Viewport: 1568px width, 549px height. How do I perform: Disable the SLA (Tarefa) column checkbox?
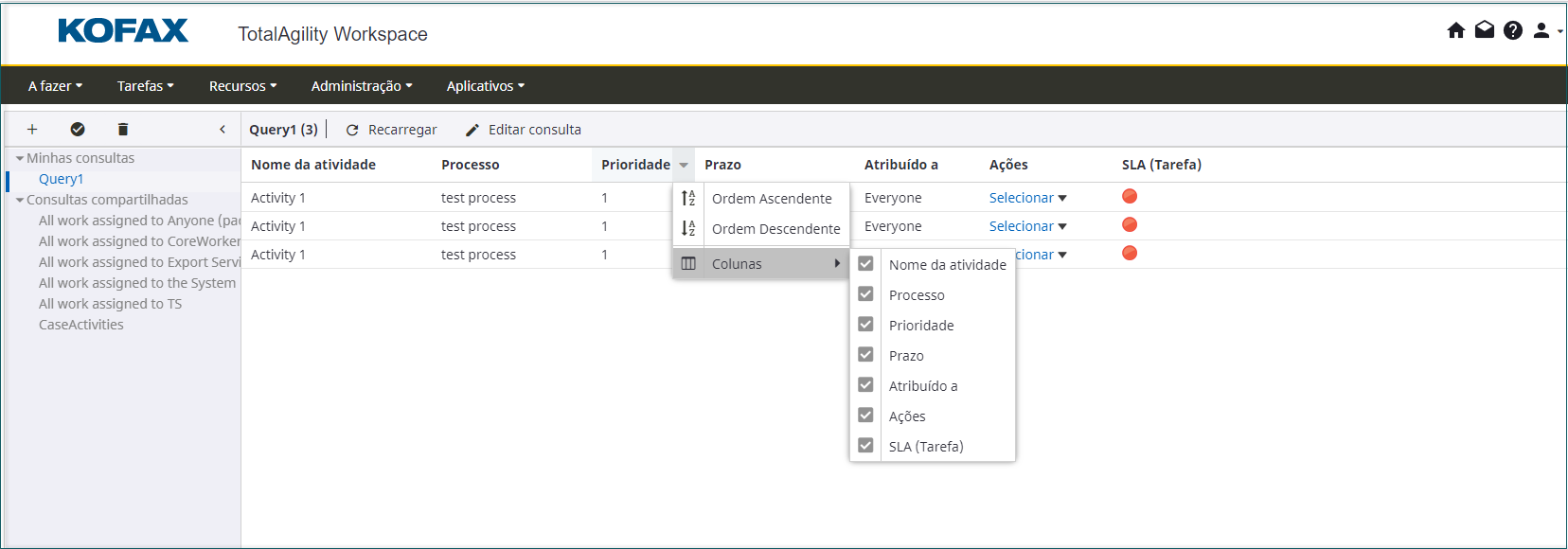pyautogui.click(x=865, y=446)
